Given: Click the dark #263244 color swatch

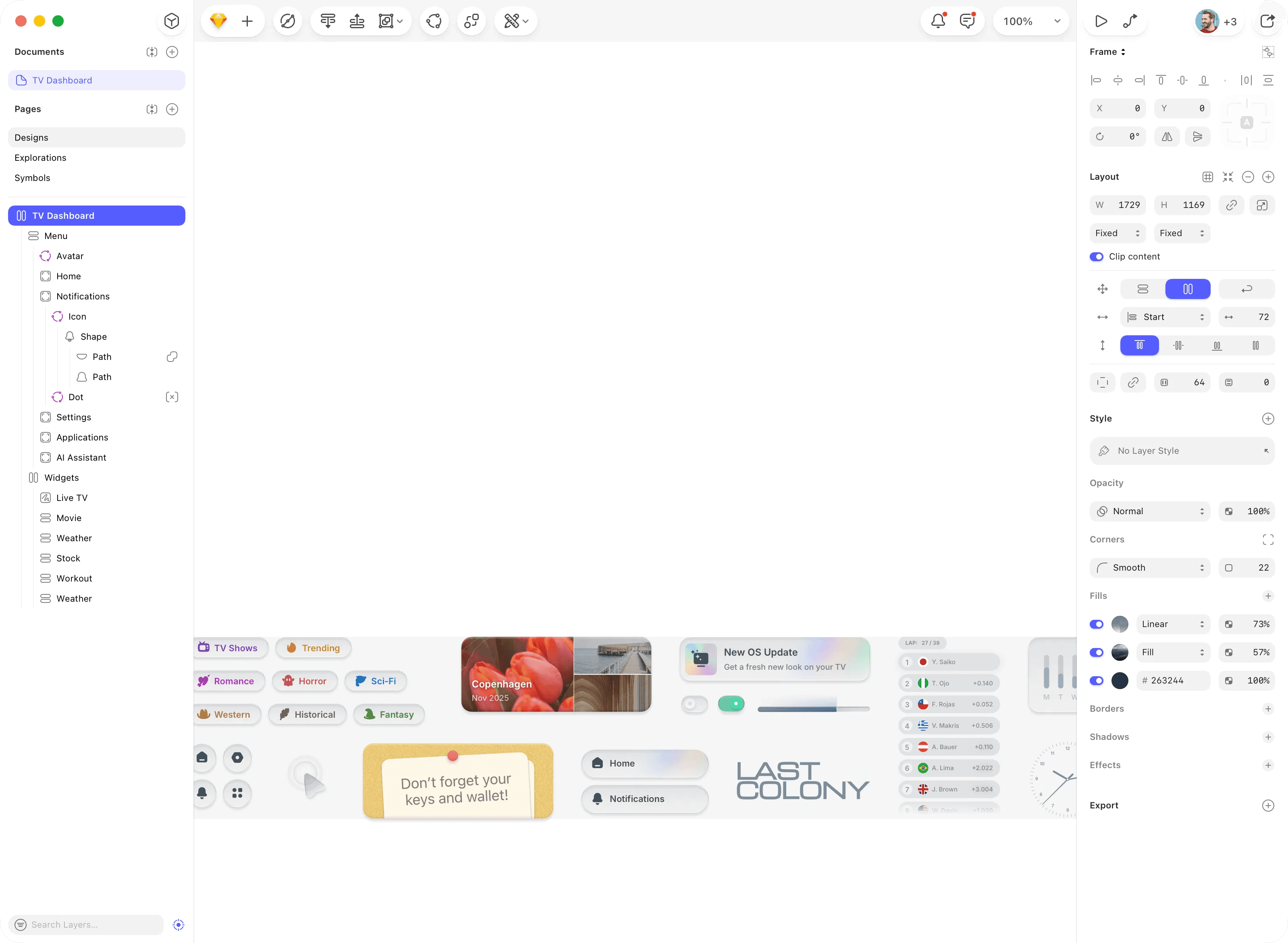Looking at the screenshot, I should (x=1120, y=680).
